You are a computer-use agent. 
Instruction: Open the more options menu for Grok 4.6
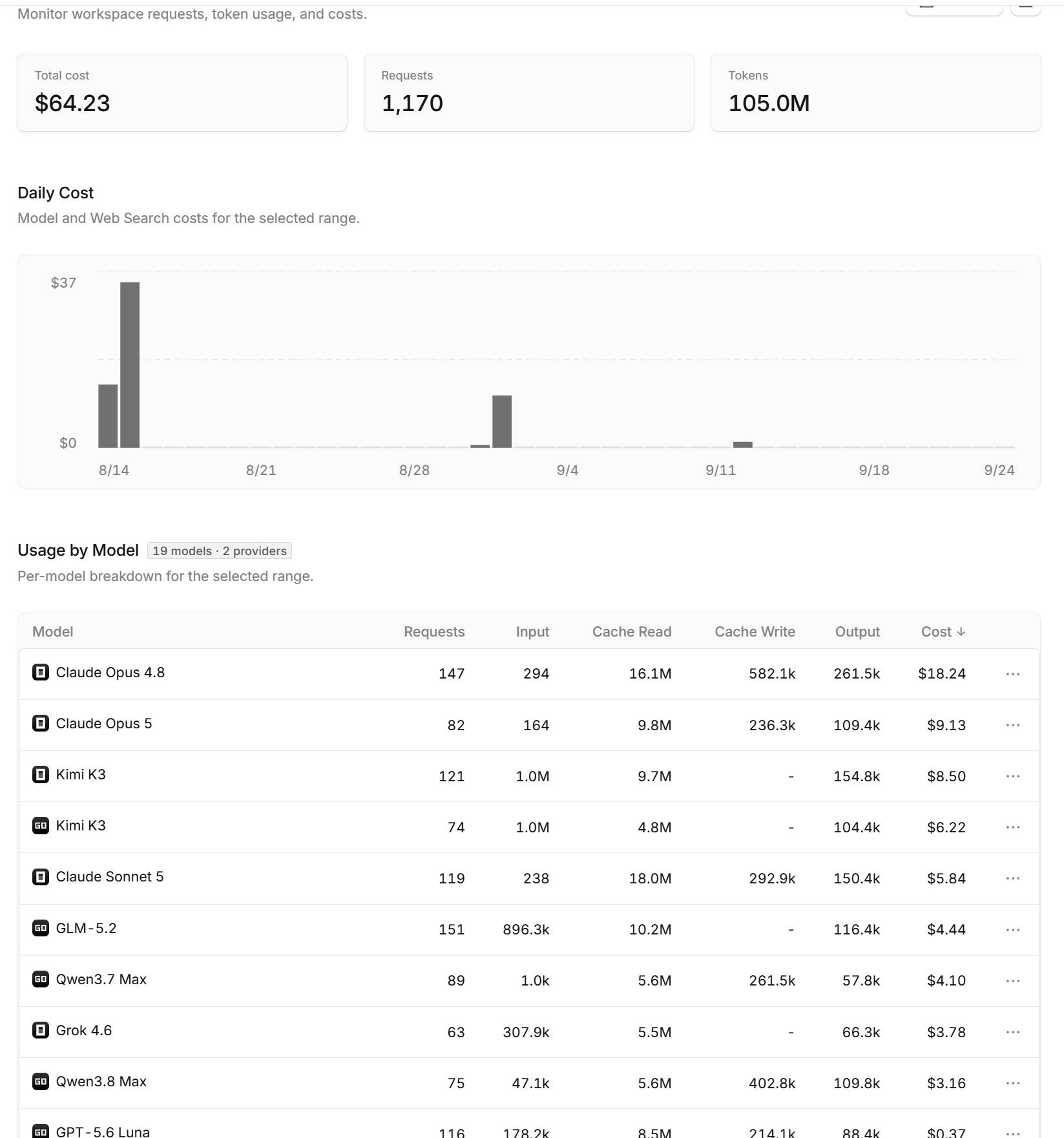click(x=1012, y=1032)
